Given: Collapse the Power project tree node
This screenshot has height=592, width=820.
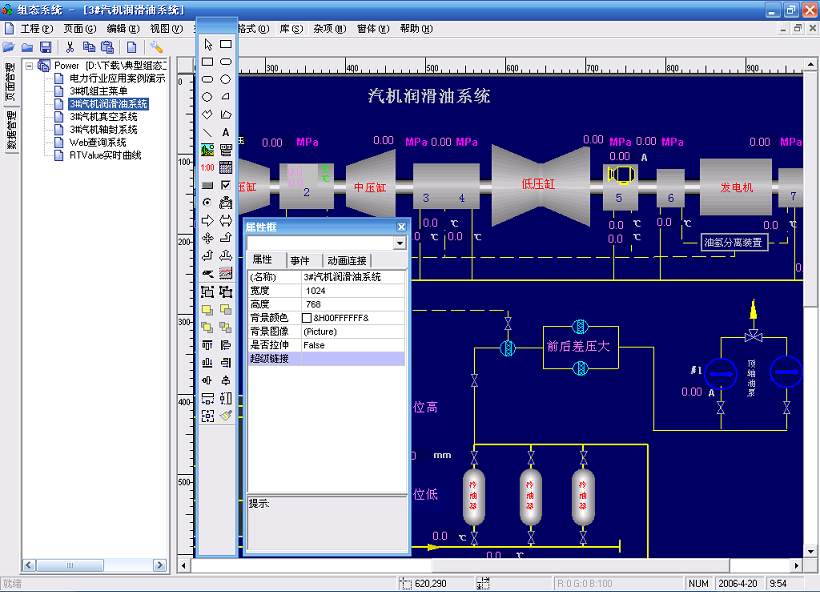Looking at the screenshot, I should point(30,65).
